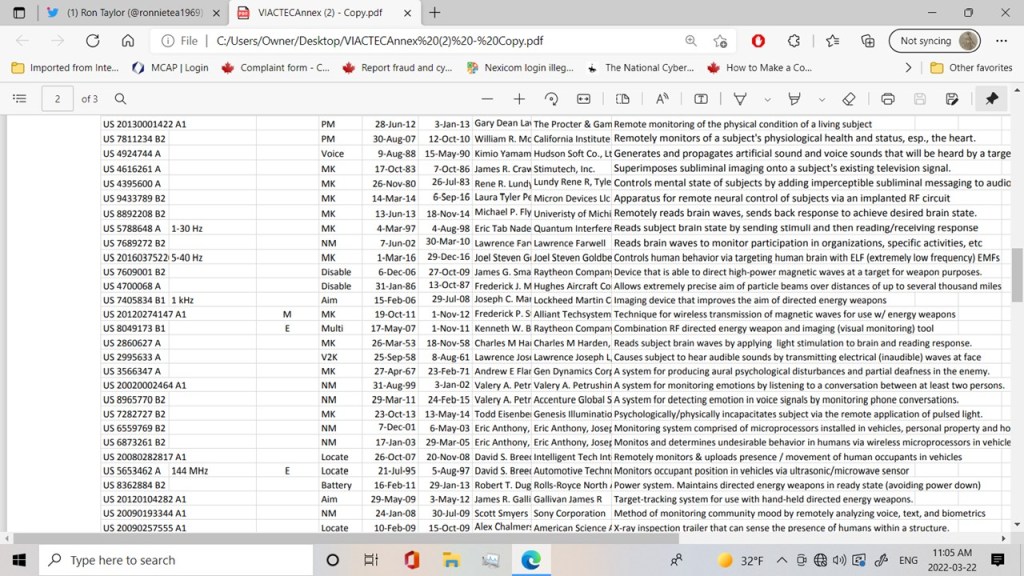Show more favorites bar items chevron

point(908,68)
